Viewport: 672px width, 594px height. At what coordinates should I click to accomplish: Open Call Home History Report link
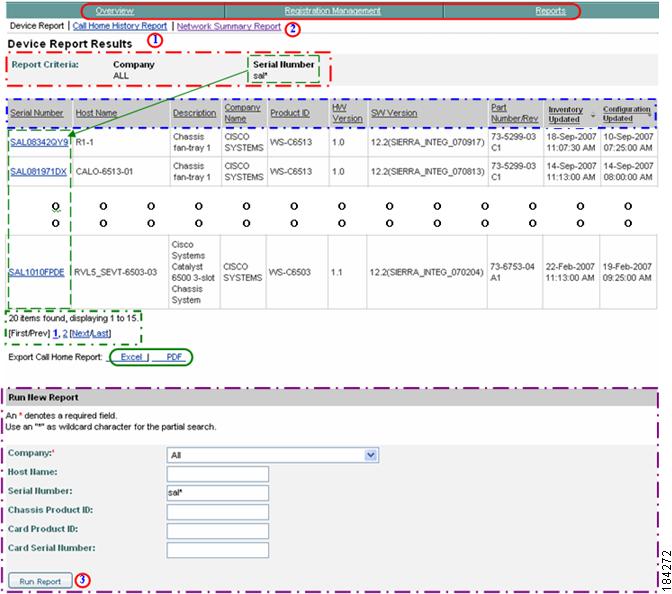tap(120, 26)
